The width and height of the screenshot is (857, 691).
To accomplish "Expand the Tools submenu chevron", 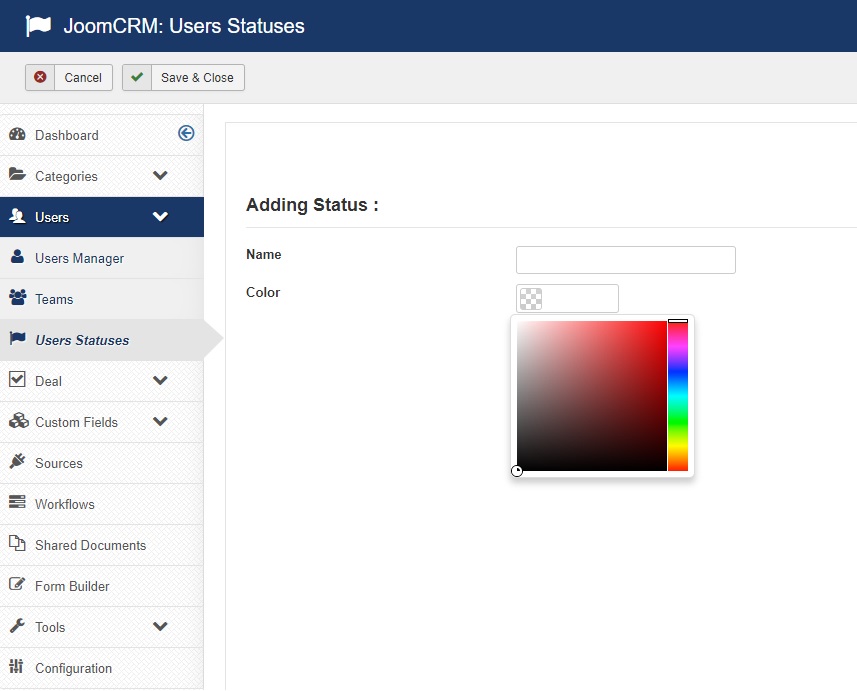I will [160, 627].
